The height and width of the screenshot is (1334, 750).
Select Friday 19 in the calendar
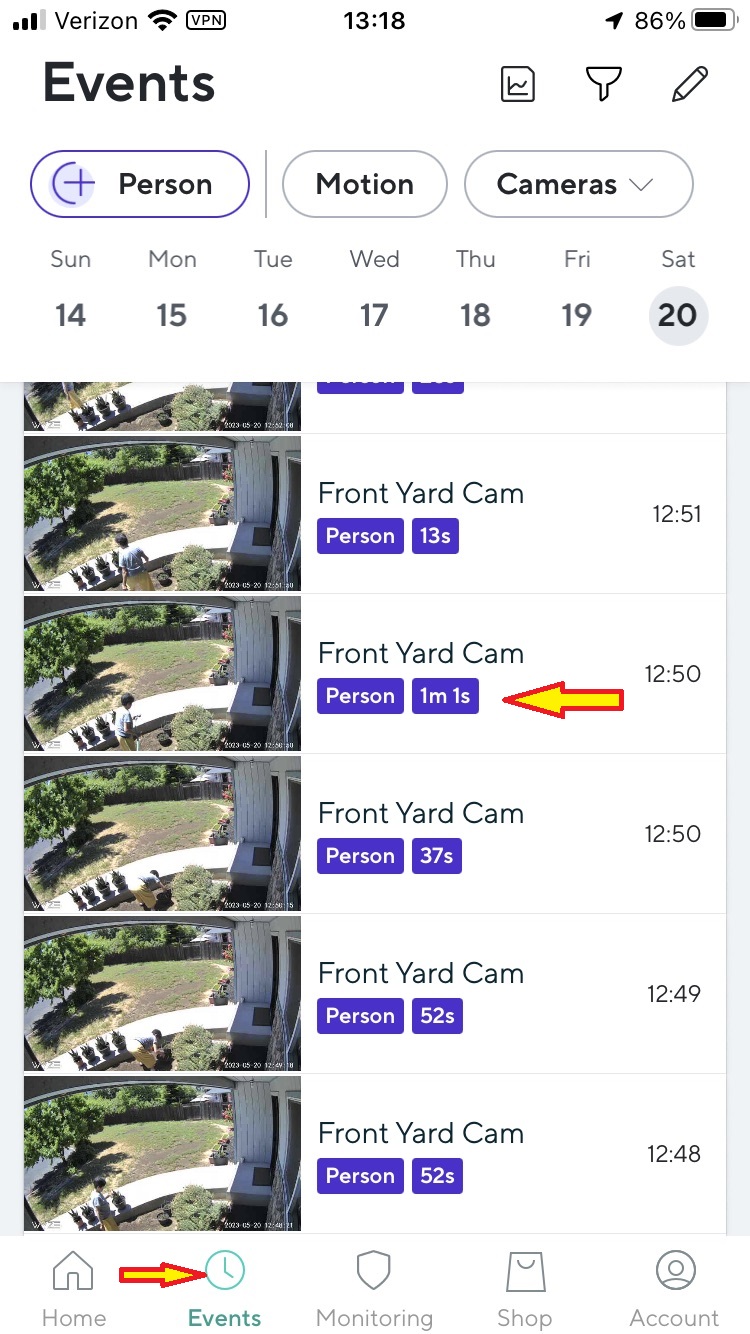(576, 316)
